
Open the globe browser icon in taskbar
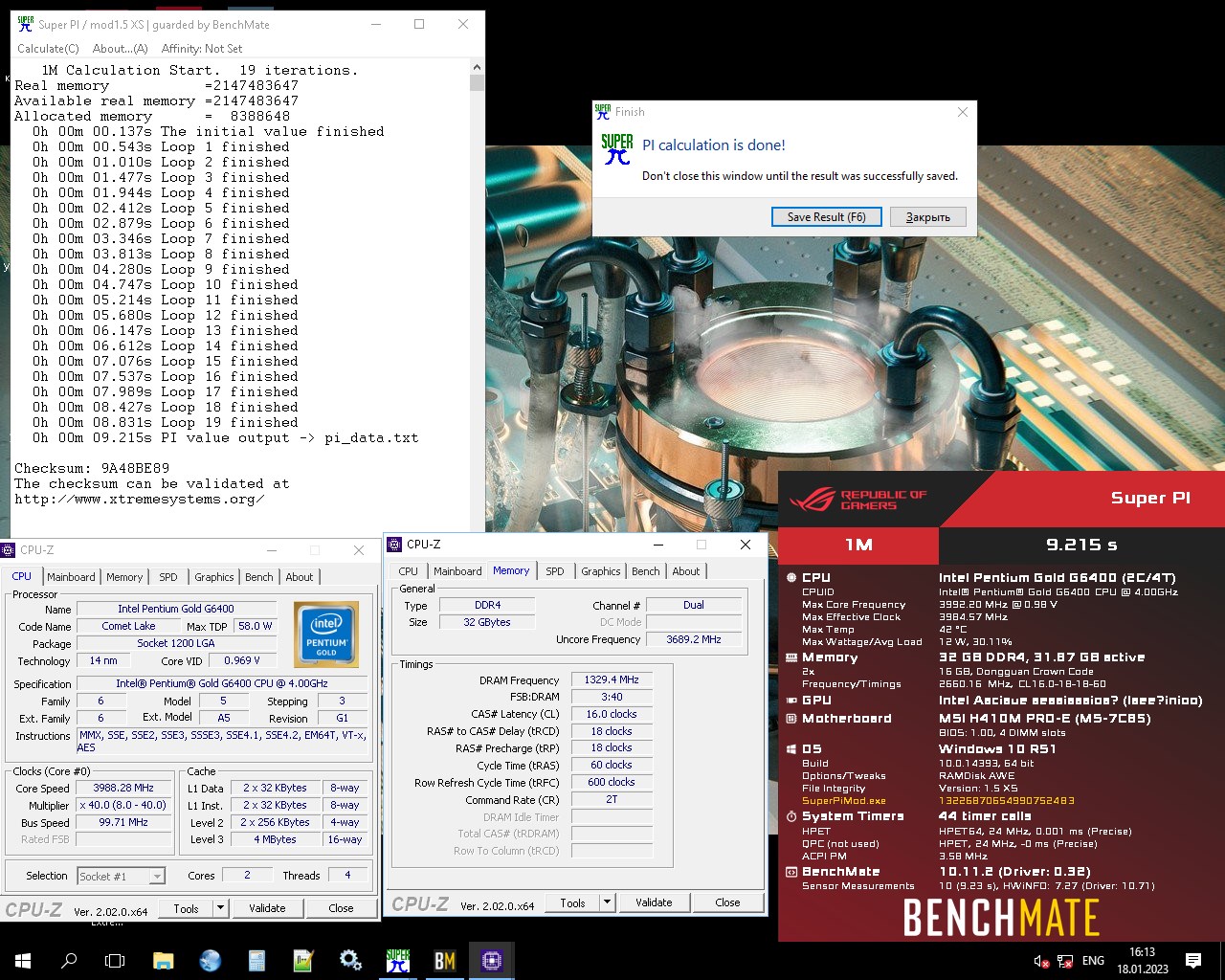[210, 960]
